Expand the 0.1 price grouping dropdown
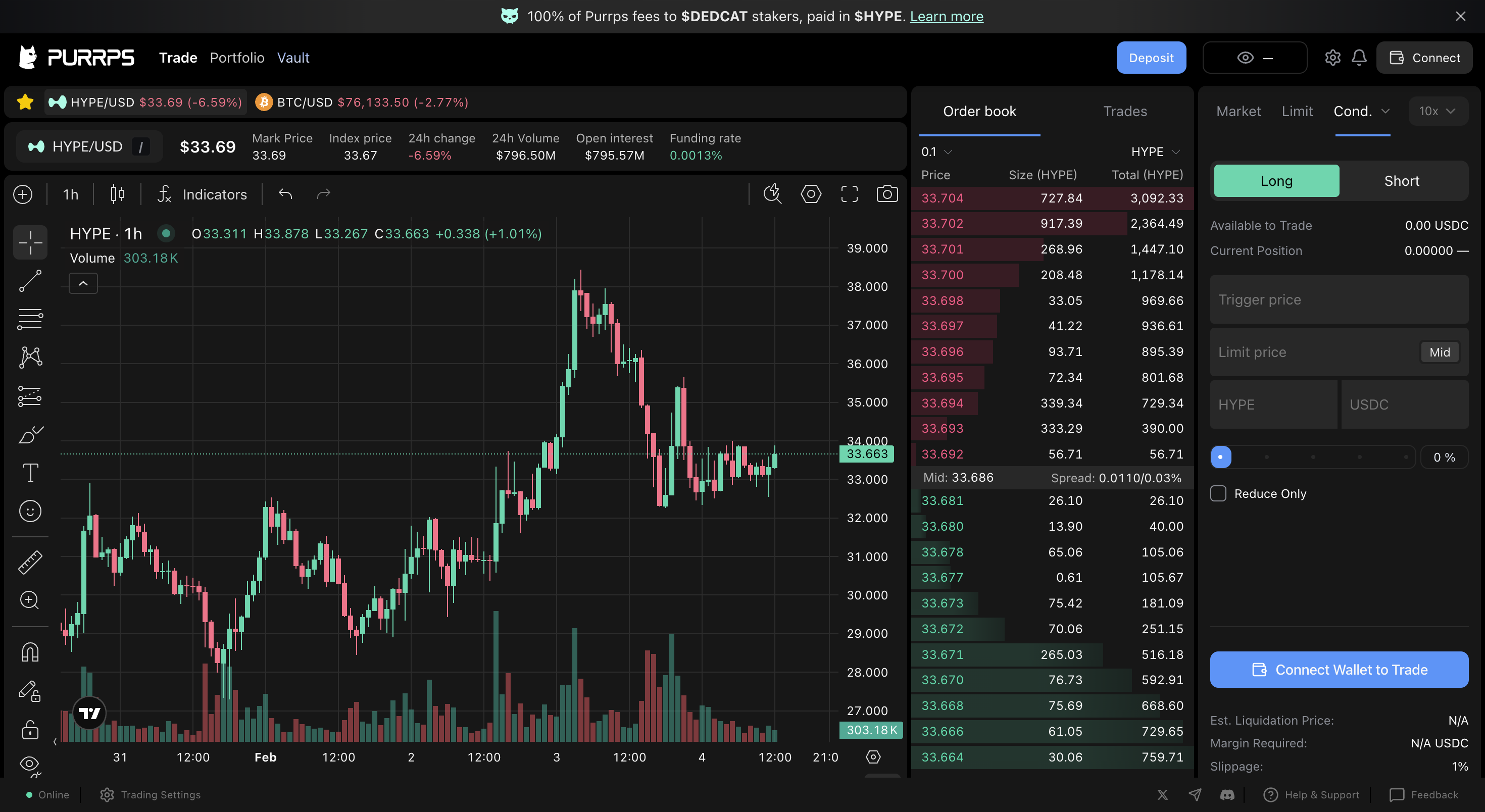1485x812 pixels. pyautogui.click(x=935, y=151)
